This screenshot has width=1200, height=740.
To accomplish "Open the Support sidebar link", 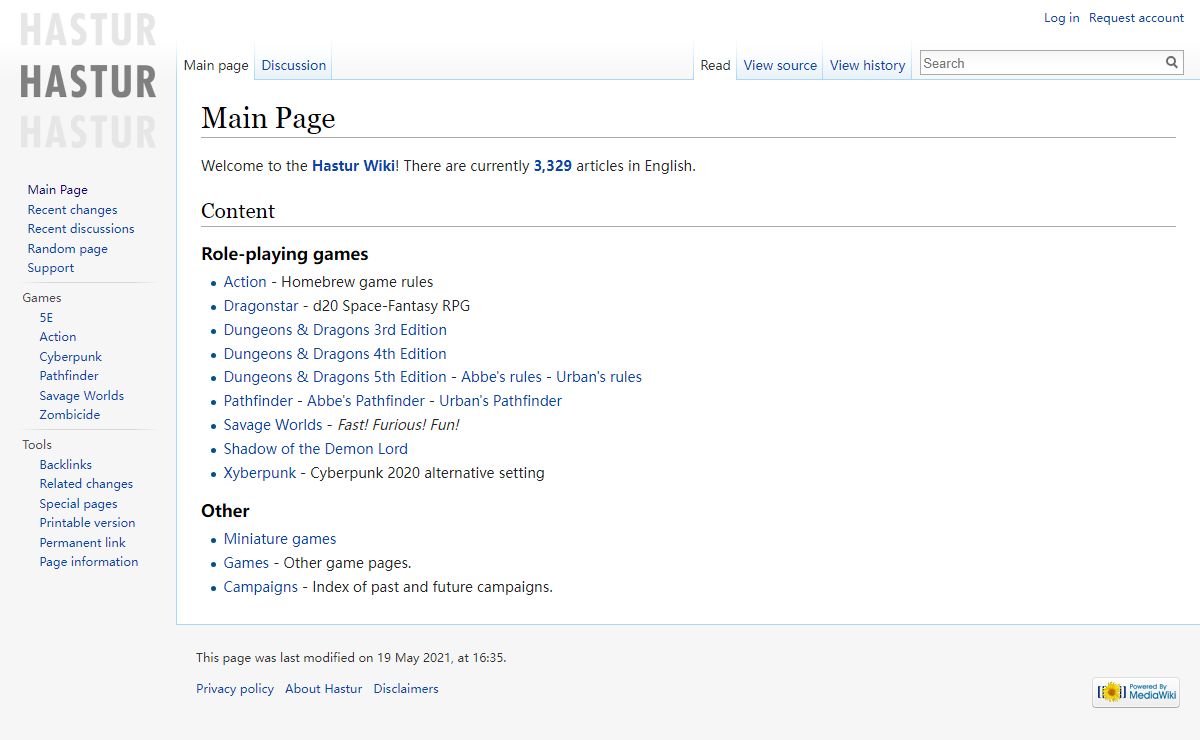I will (51, 268).
